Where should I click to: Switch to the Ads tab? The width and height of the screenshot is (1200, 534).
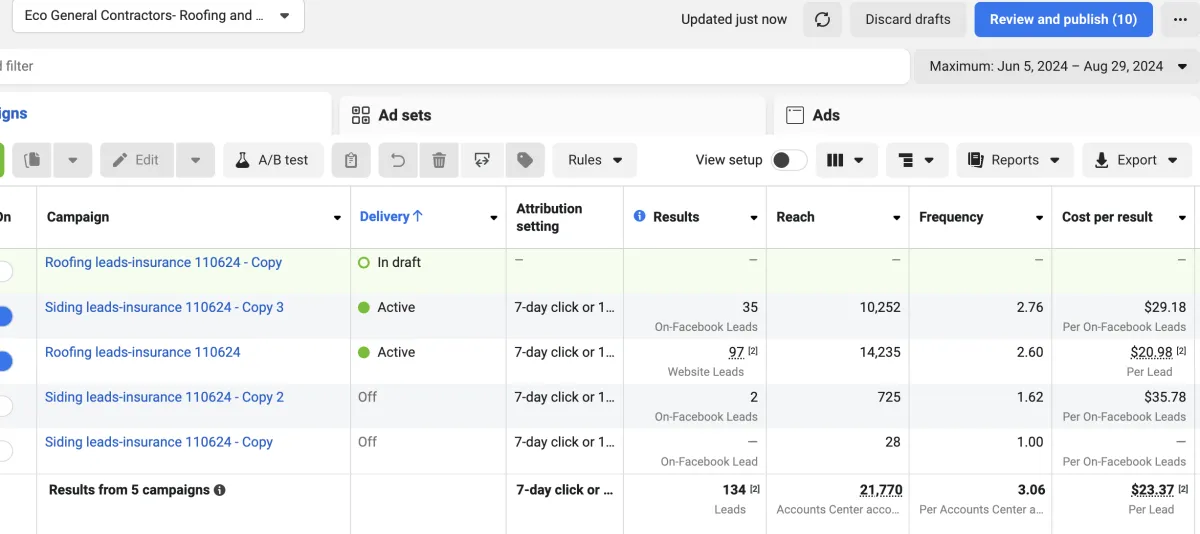[987, 115]
